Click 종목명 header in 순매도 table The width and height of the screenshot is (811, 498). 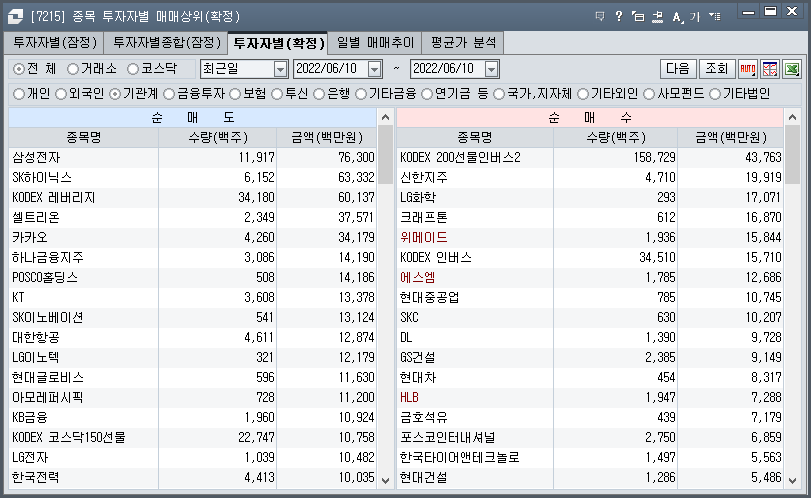coord(84,138)
